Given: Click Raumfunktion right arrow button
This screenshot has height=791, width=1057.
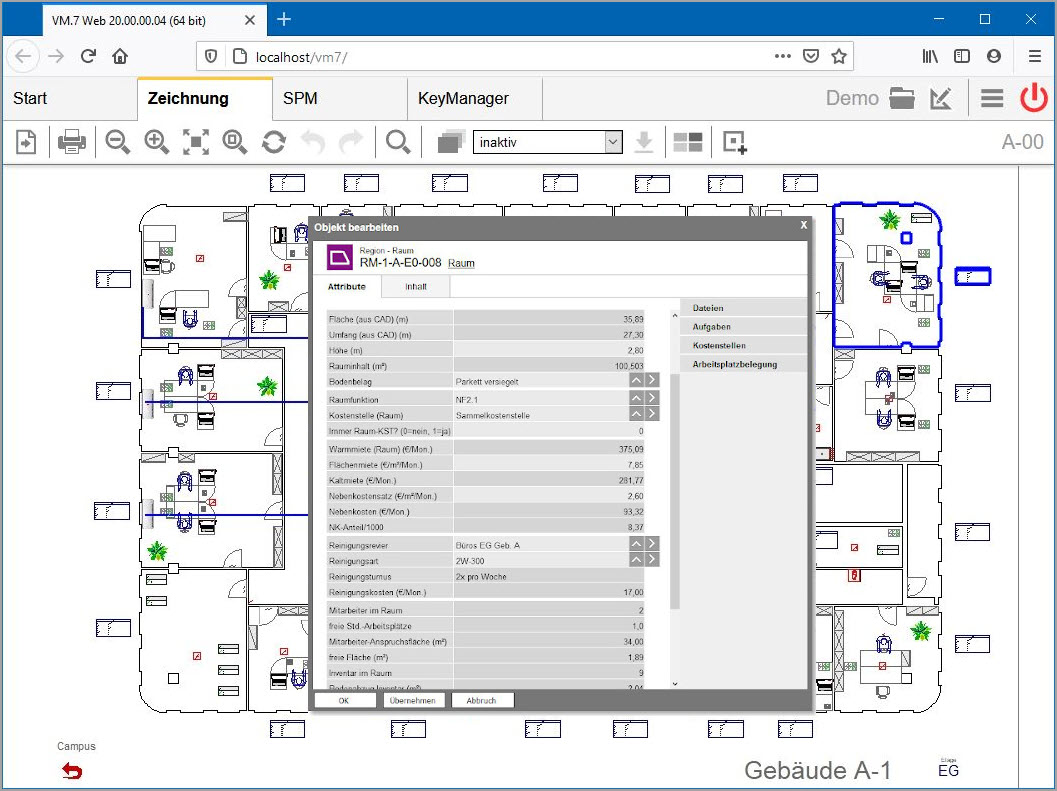Looking at the screenshot, I should [x=652, y=398].
